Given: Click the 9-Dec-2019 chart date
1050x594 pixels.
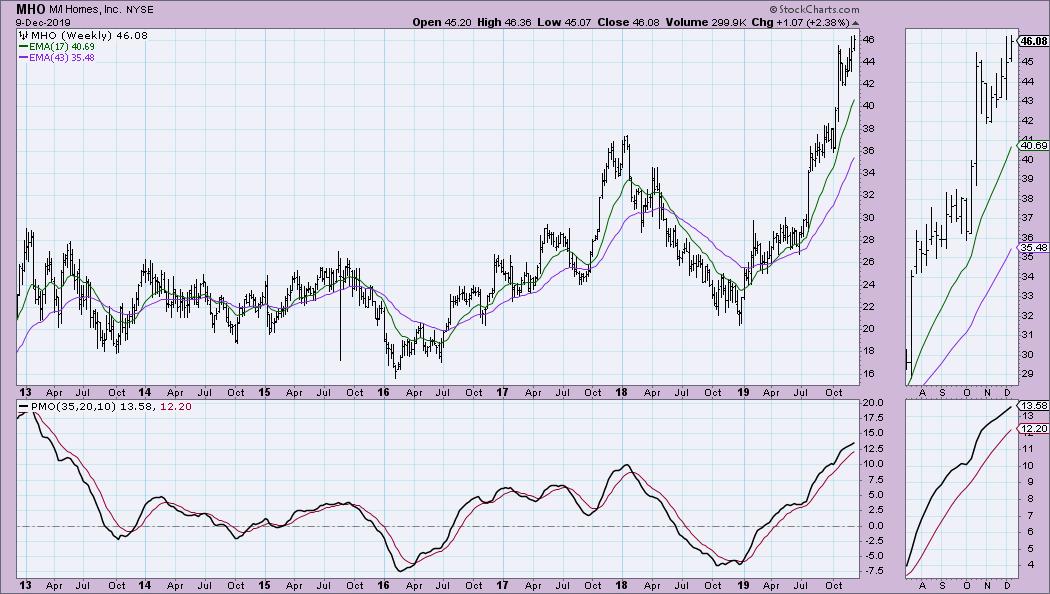Looking at the screenshot, I should click(44, 22).
